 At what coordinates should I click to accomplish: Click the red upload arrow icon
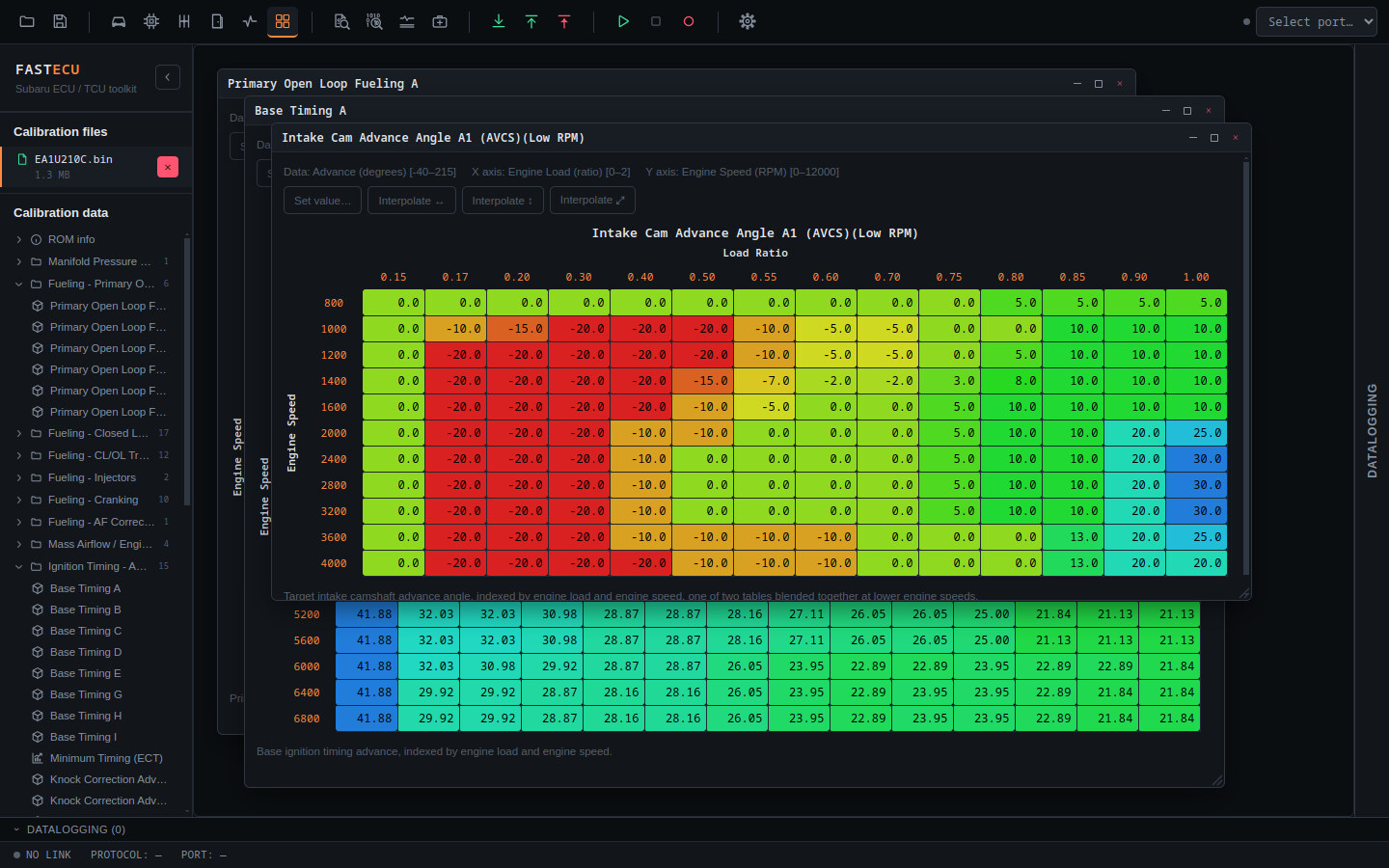pos(564,21)
